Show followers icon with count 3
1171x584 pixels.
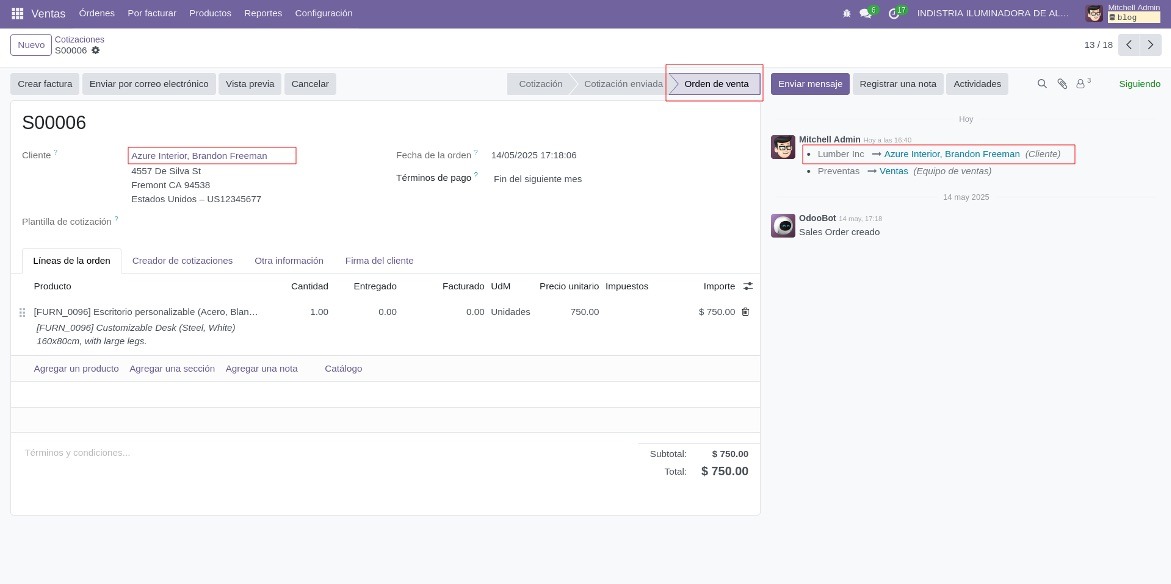(x=1083, y=83)
